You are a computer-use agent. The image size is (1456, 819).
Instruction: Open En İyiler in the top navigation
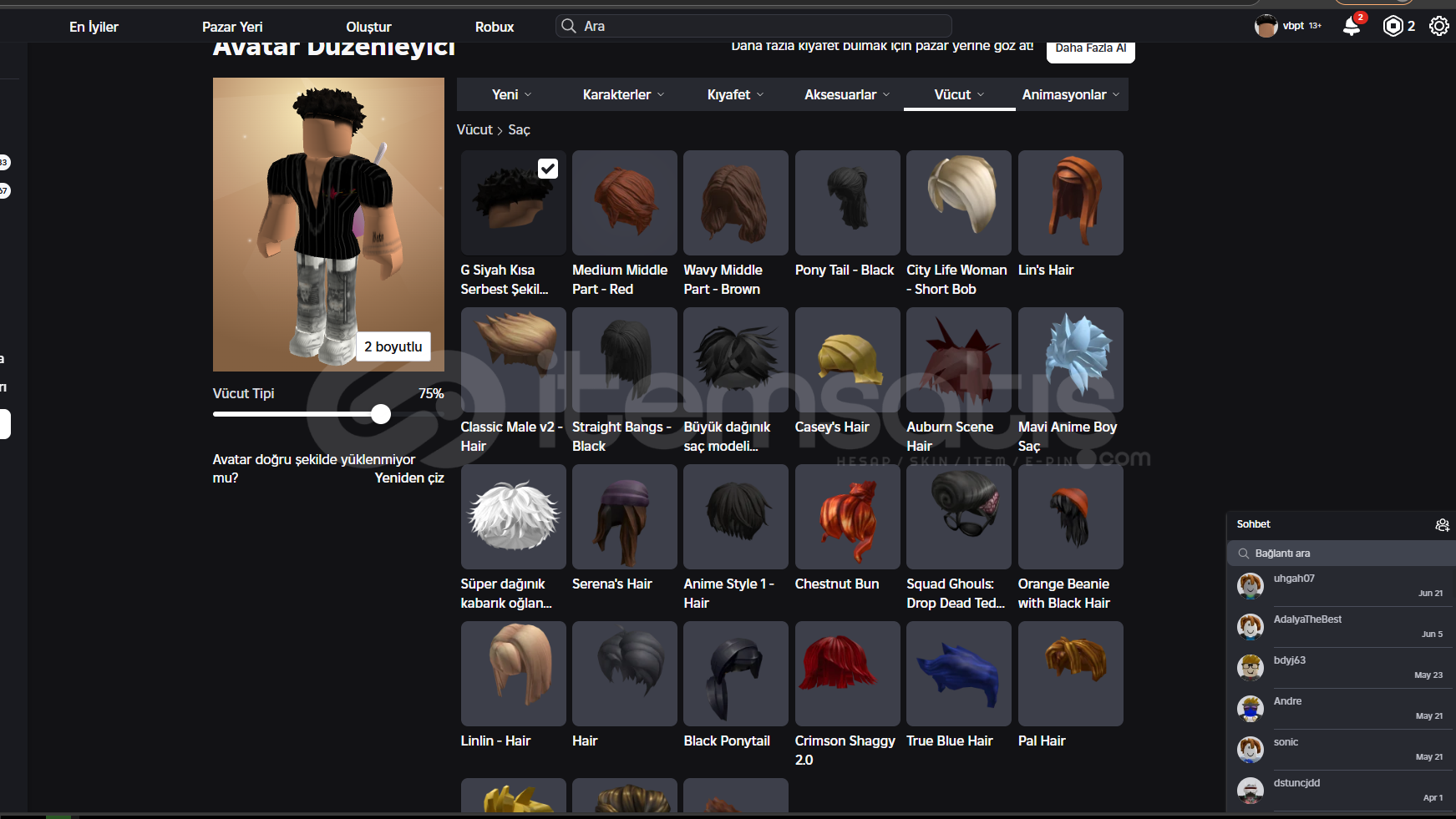pos(94,27)
